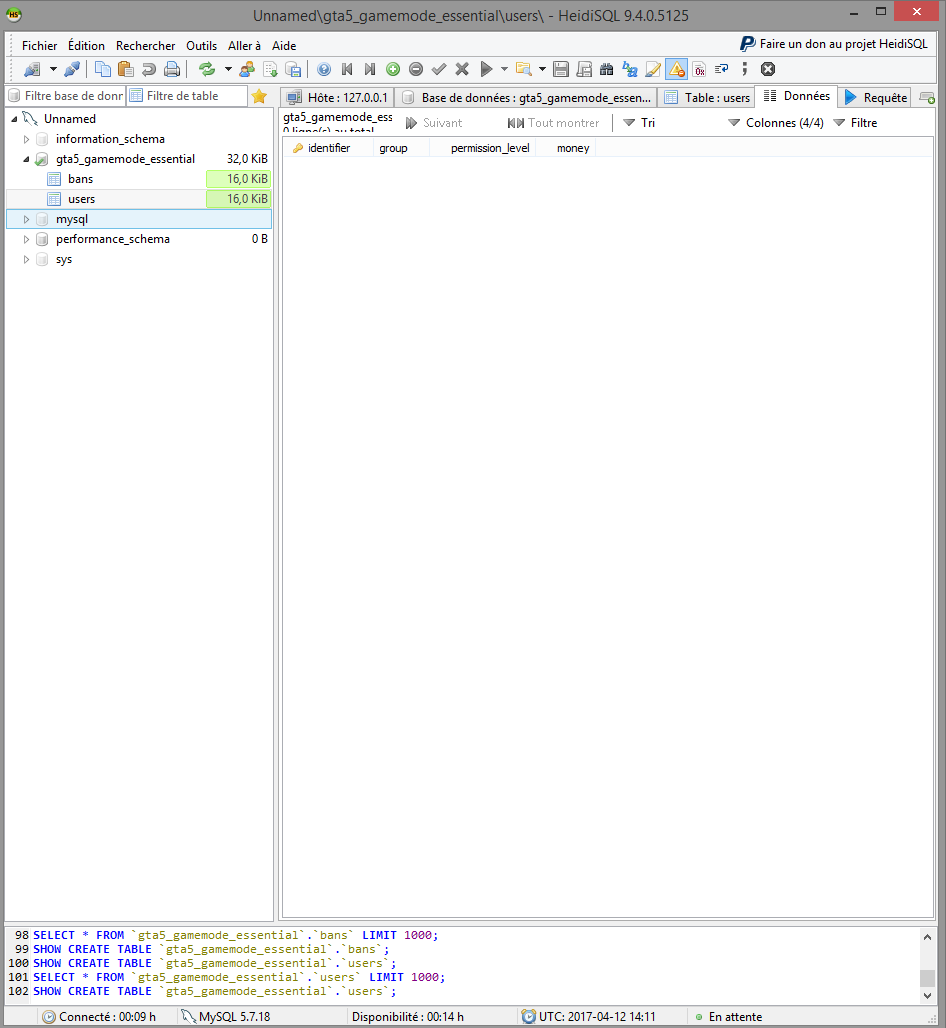
Task: Click the Tout montrer button
Action: (553, 123)
